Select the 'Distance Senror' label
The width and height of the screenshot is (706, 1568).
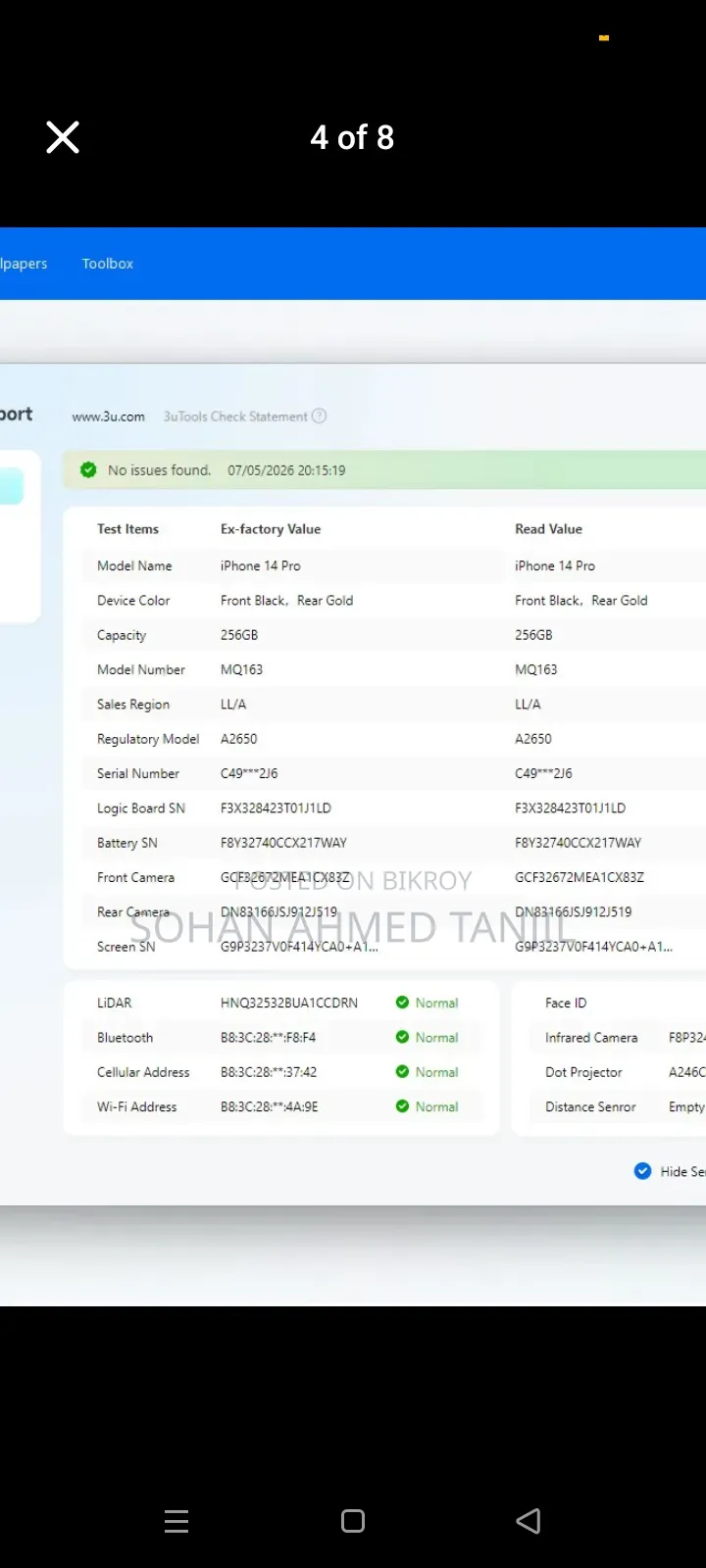[590, 1106]
